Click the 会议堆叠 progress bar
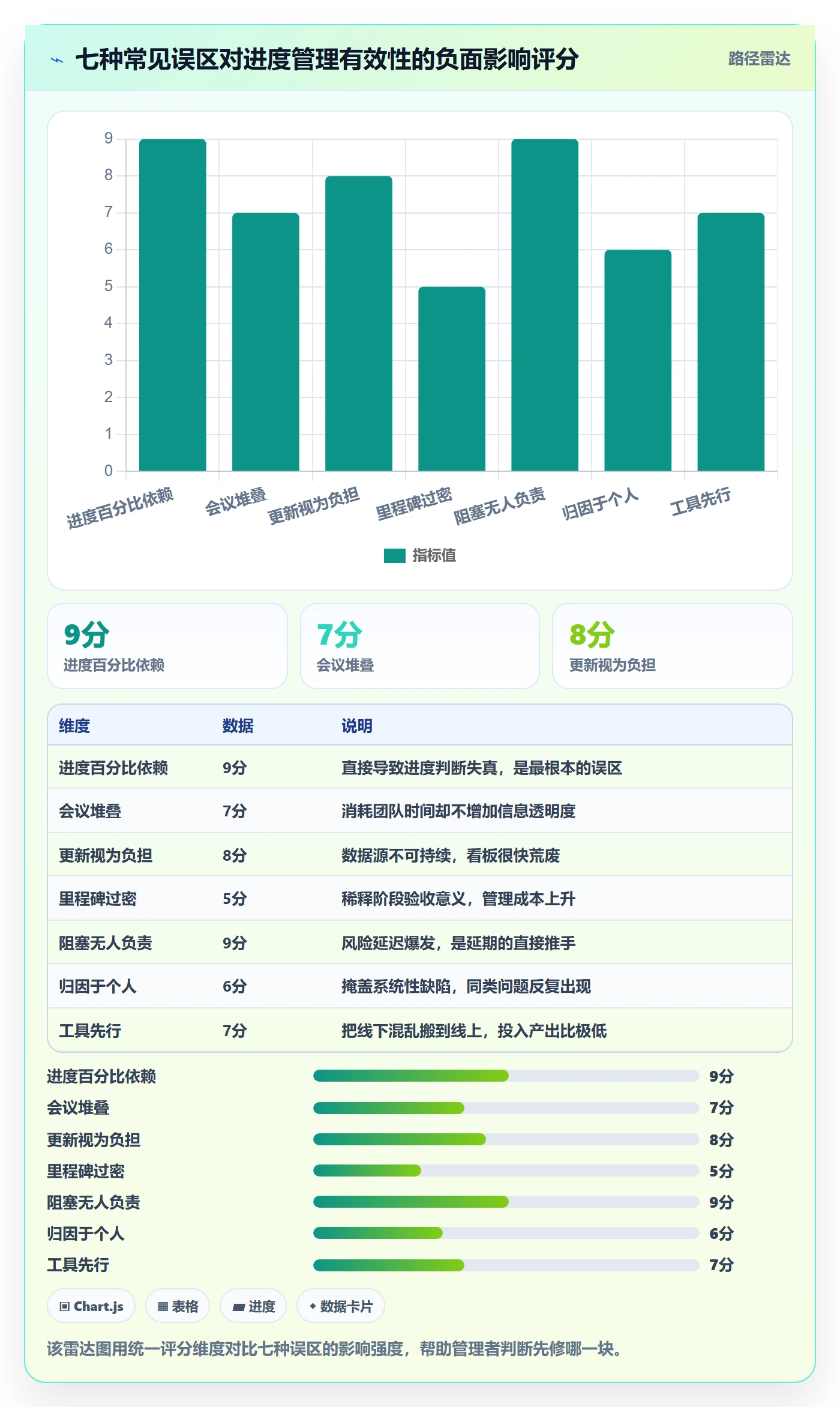Viewport: 840px width, 1407px height. (506, 1107)
